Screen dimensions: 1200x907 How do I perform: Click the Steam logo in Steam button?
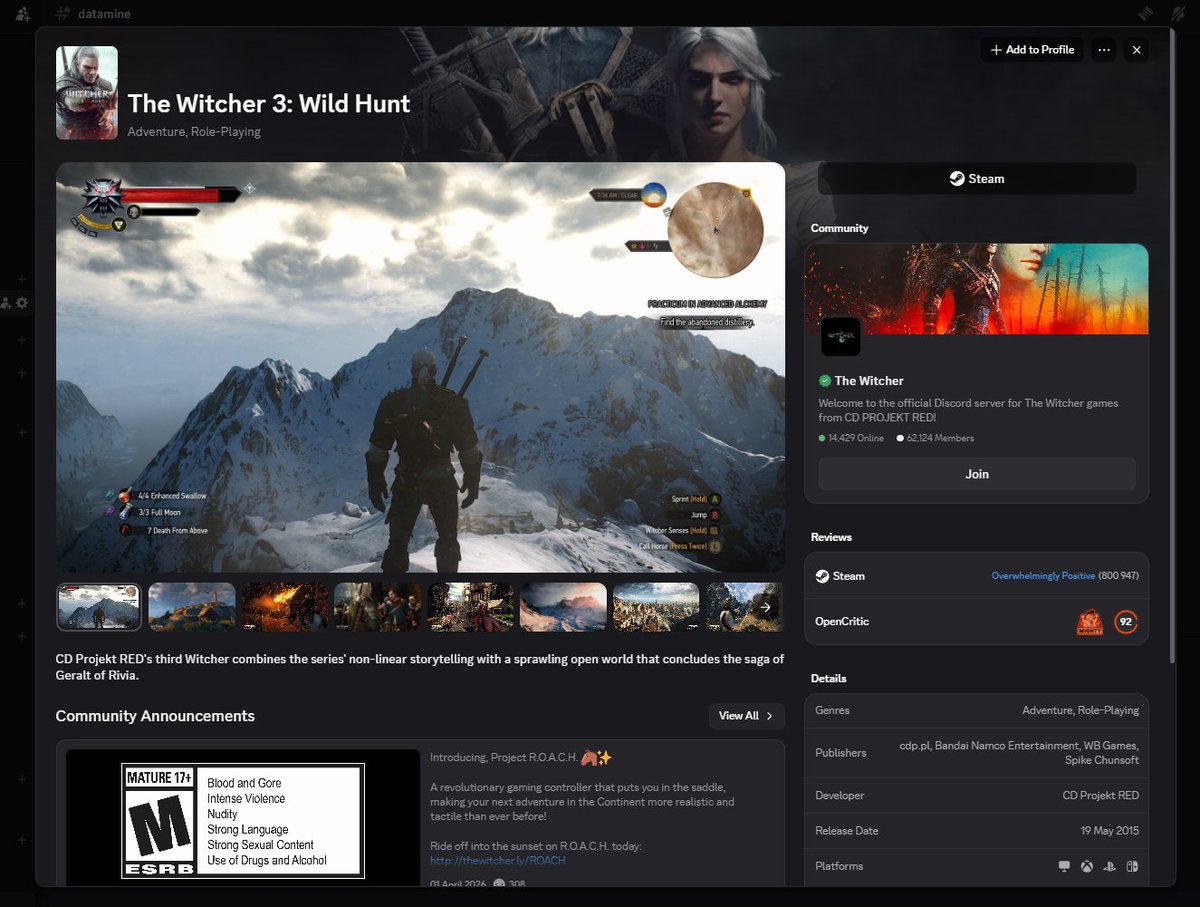[x=957, y=179]
